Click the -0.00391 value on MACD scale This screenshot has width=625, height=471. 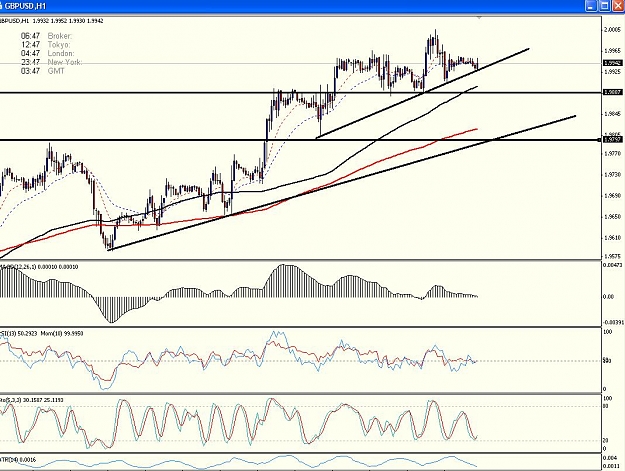point(613,322)
